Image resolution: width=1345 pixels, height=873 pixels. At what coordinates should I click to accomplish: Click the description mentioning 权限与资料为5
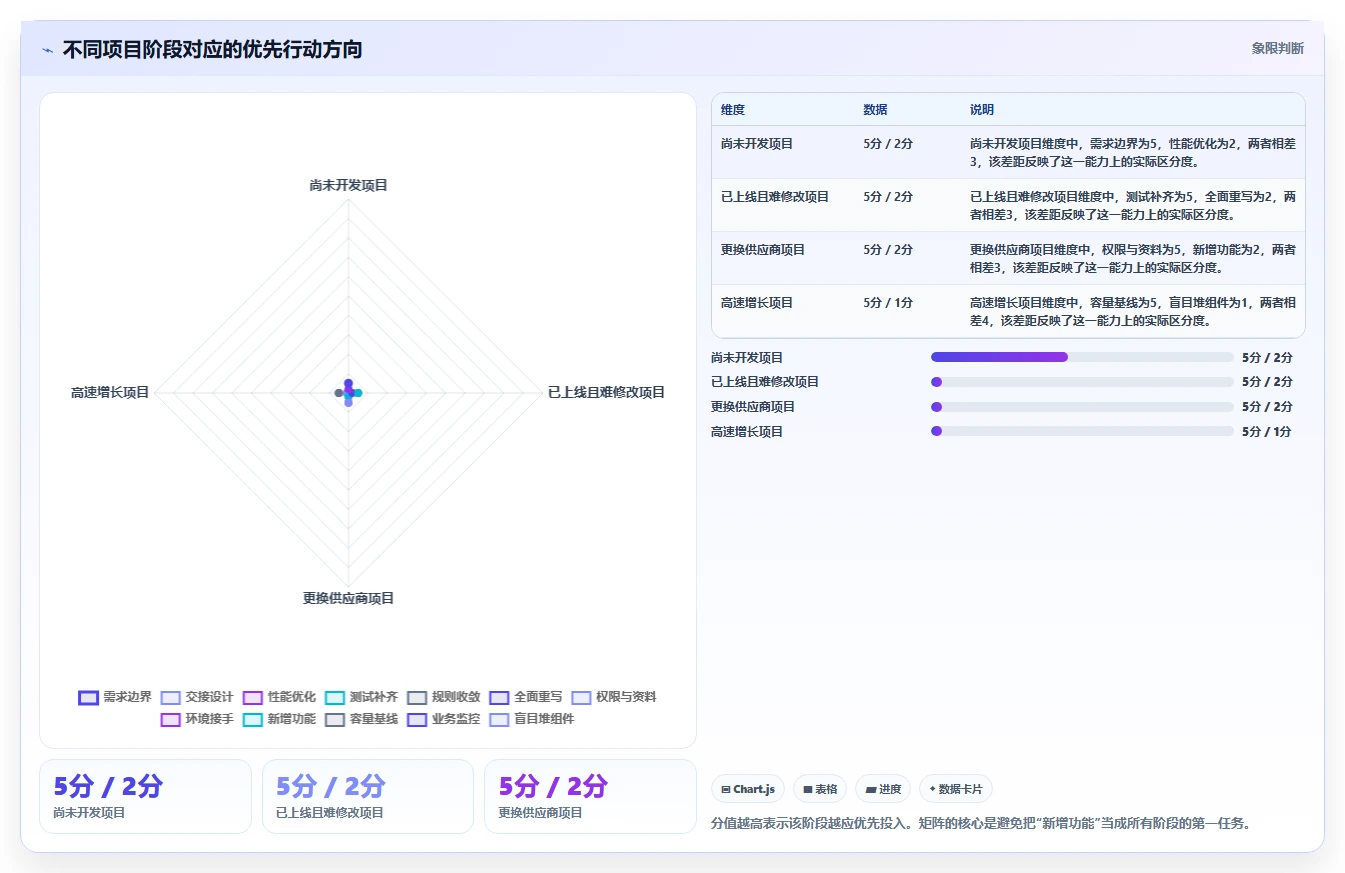click(x=1133, y=259)
